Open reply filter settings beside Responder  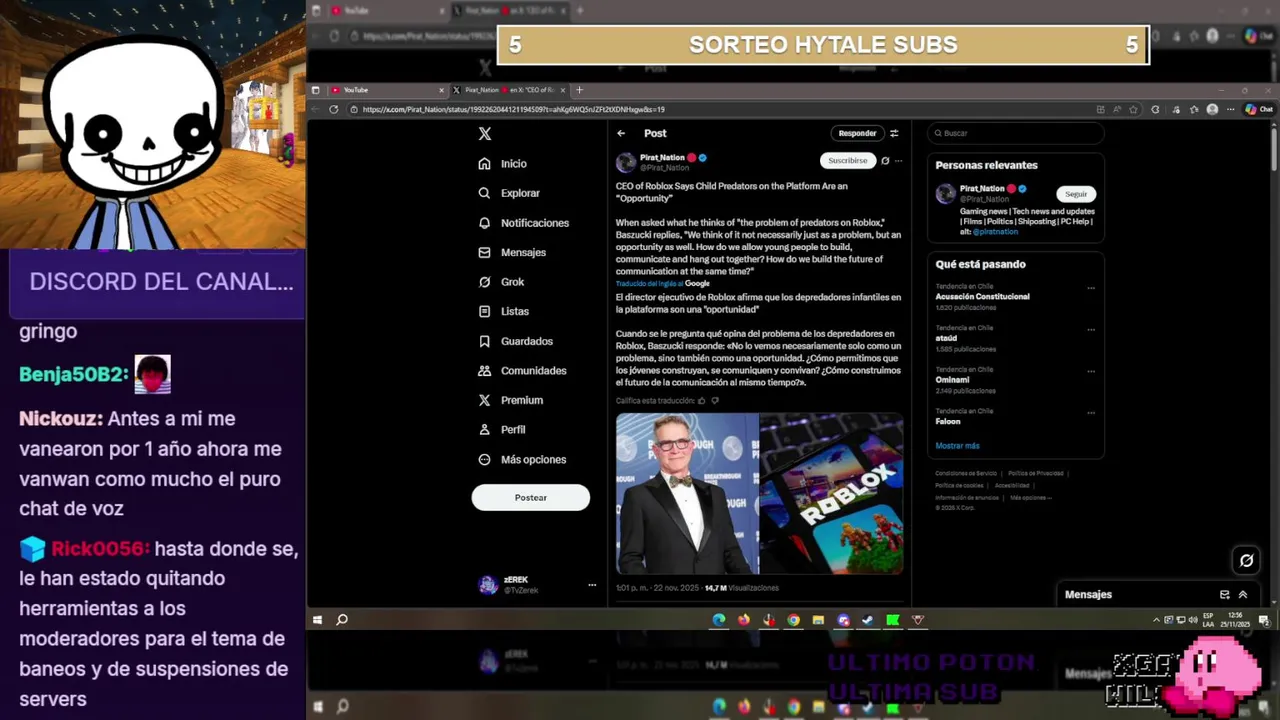point(894,133)
